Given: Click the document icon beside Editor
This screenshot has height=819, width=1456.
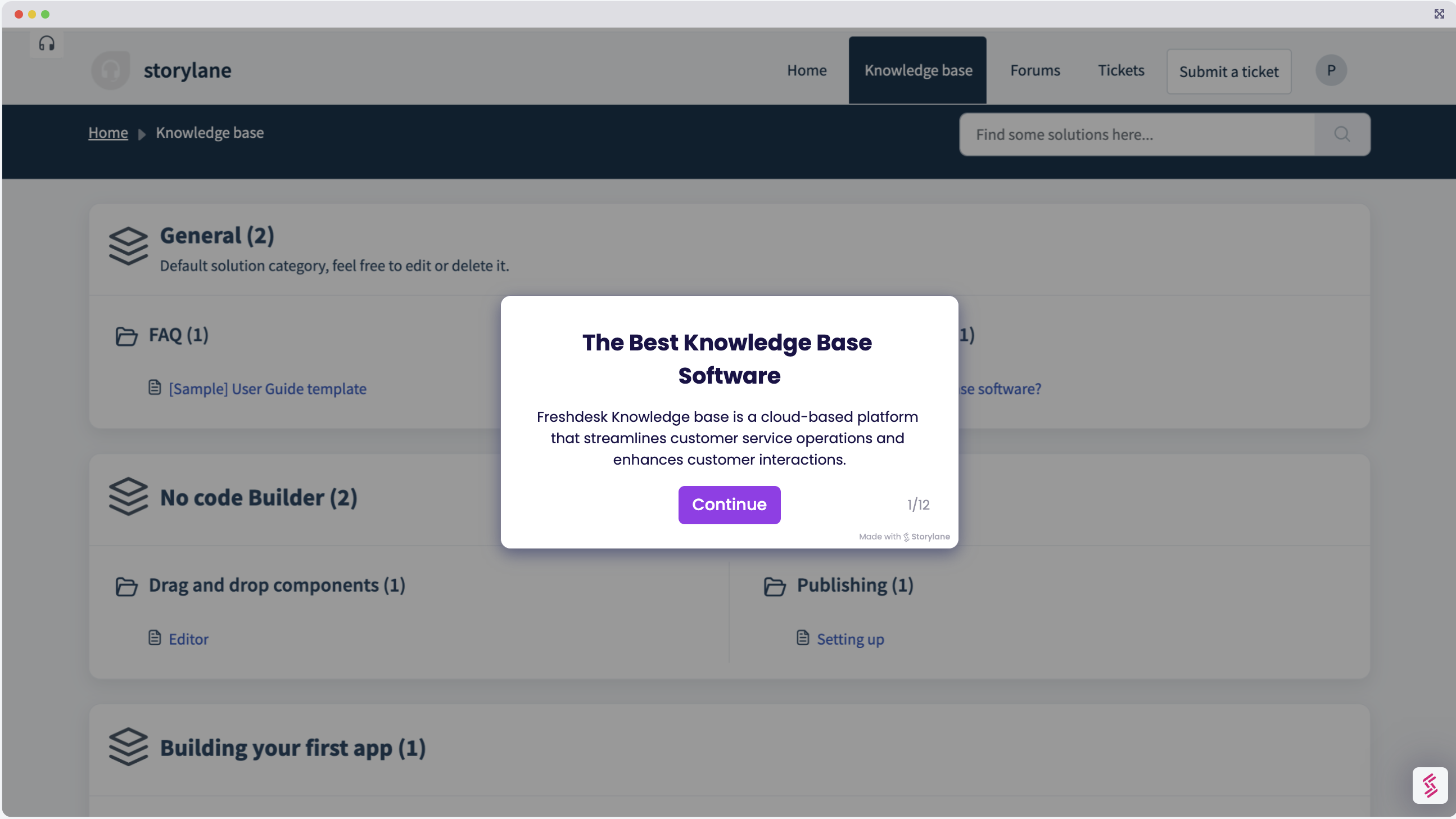Looking at the screenshot, I should point(155,637).
